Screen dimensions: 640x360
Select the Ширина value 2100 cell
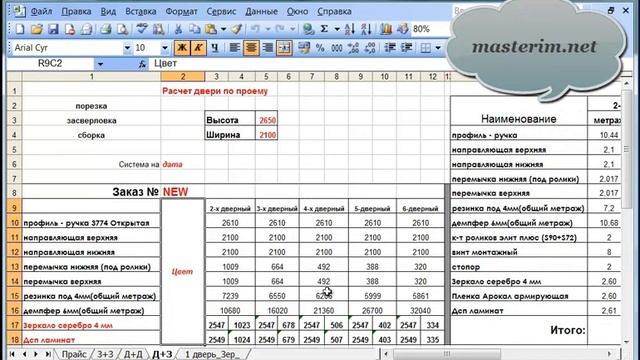(267, 135)
